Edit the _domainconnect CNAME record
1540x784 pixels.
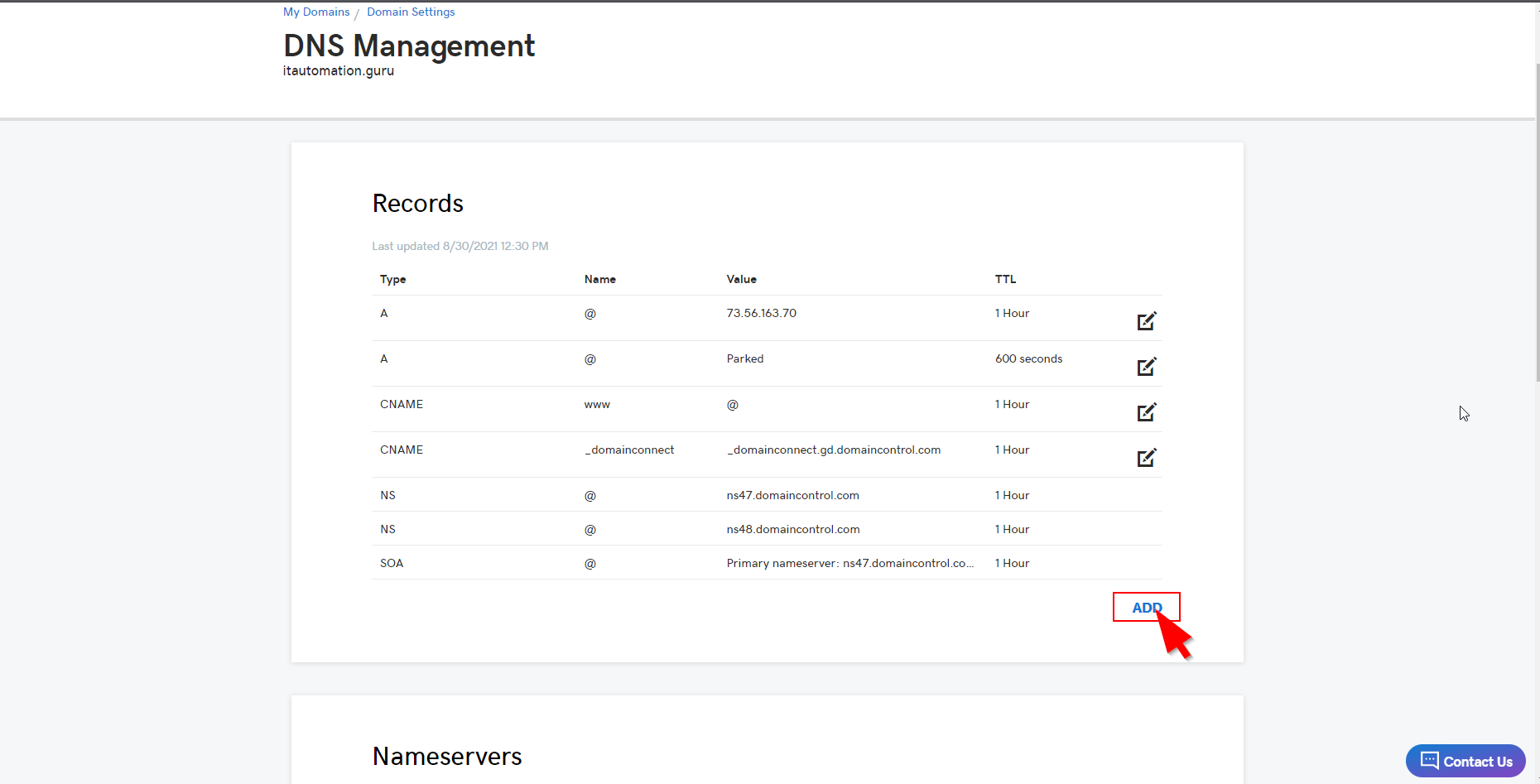[1147, 458]
